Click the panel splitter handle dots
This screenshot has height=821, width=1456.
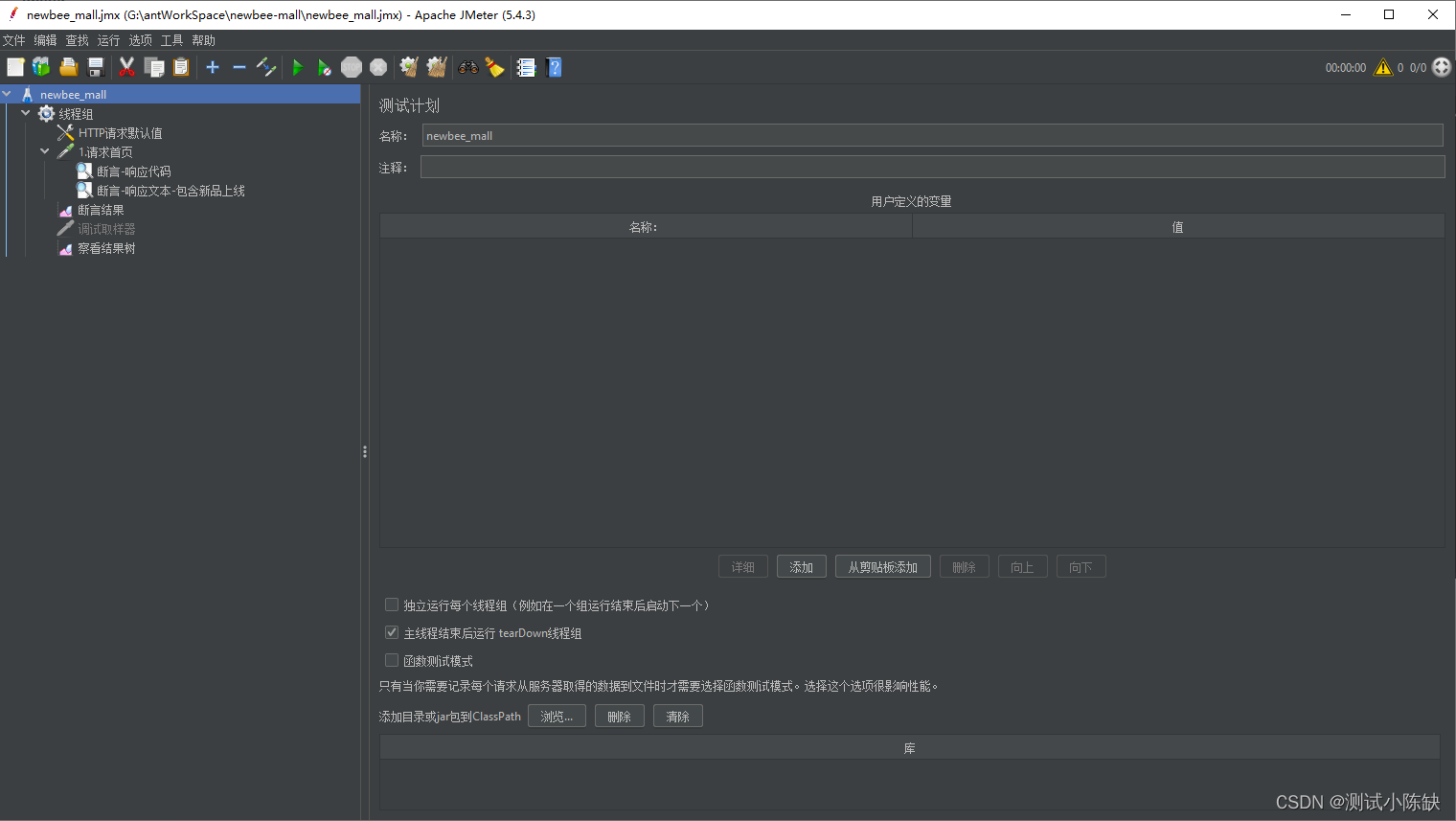click(x=365, y=451)
